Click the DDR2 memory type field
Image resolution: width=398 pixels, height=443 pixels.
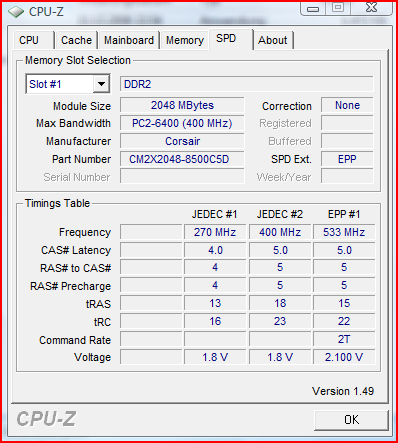[246, 84]
